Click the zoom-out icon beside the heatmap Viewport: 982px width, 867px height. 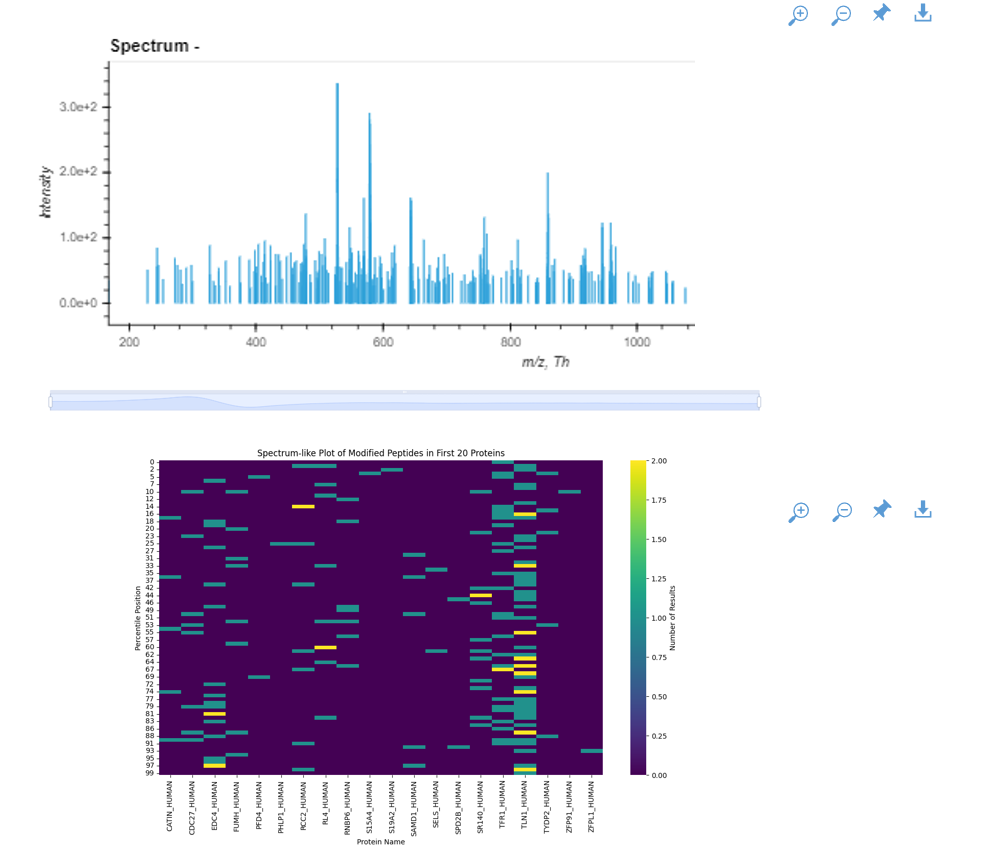[841, 510]
